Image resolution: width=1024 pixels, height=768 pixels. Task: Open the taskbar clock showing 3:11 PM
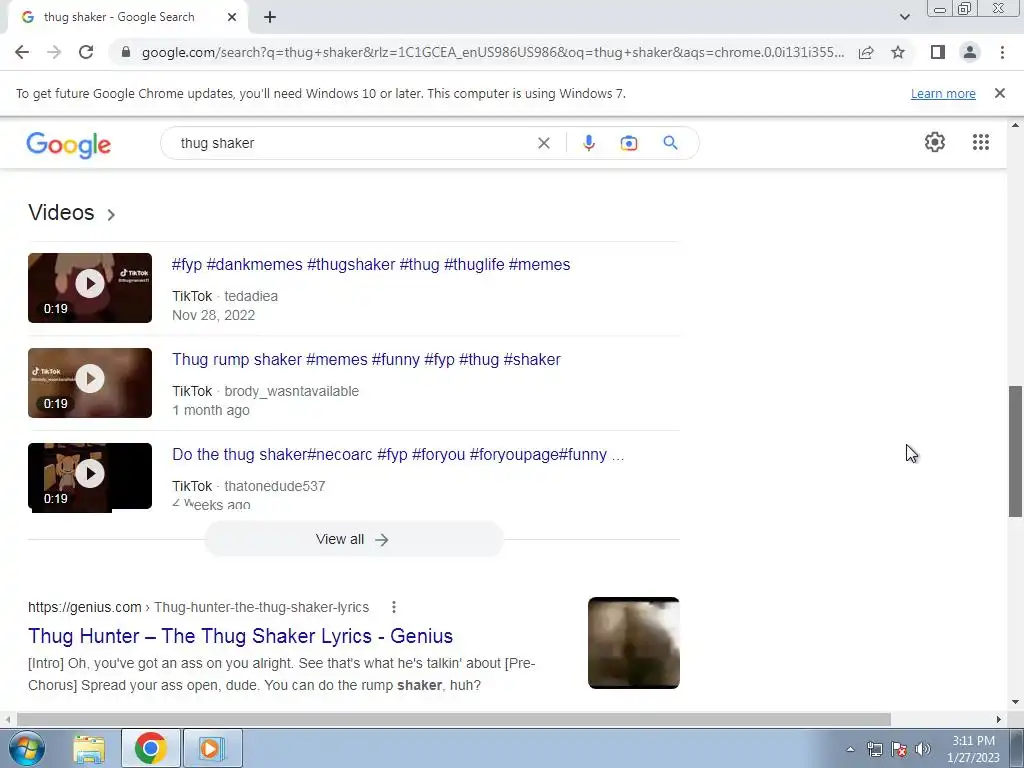[x=973, y=749]
